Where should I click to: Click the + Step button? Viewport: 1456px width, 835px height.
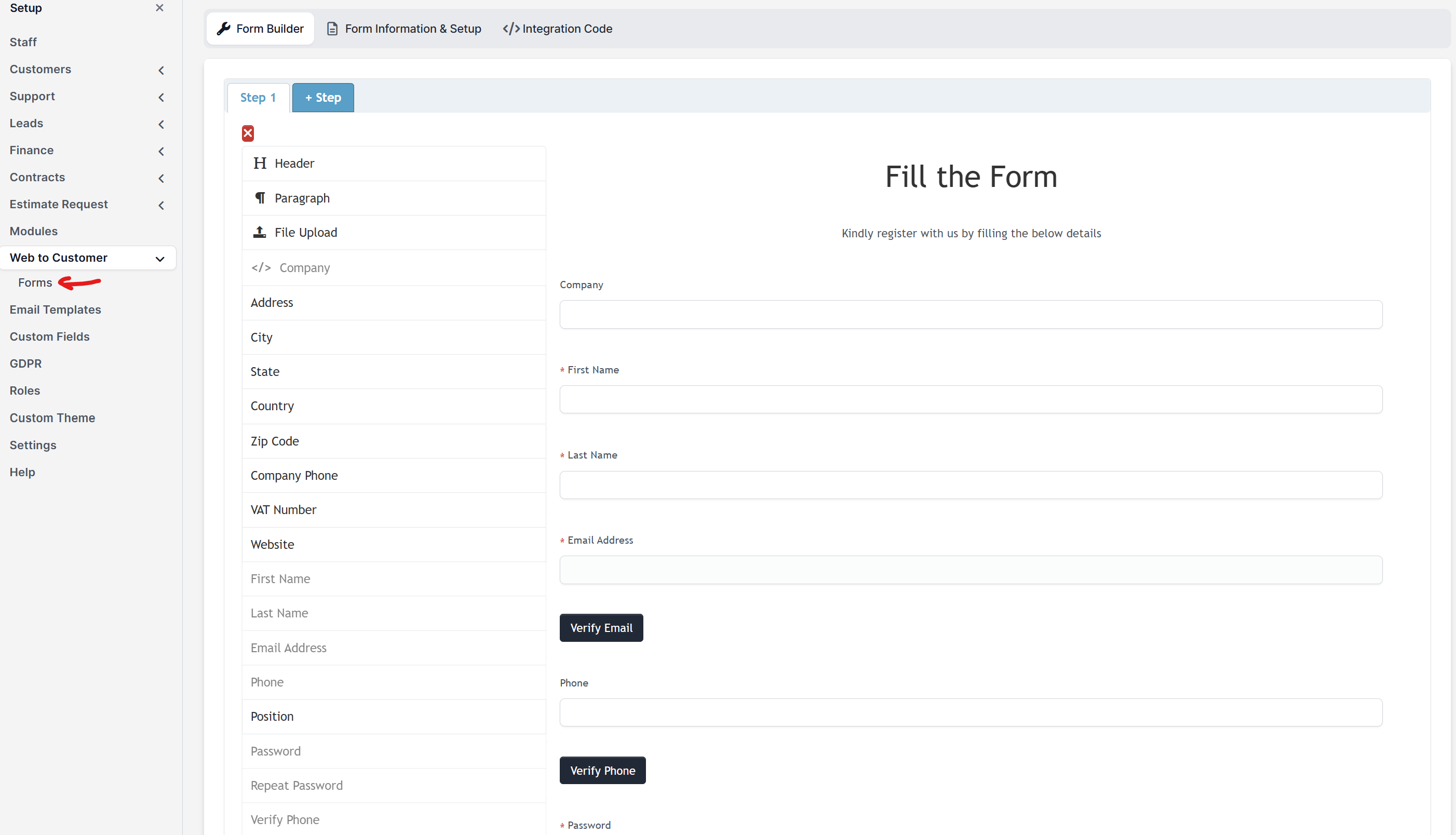coord(322,97)
